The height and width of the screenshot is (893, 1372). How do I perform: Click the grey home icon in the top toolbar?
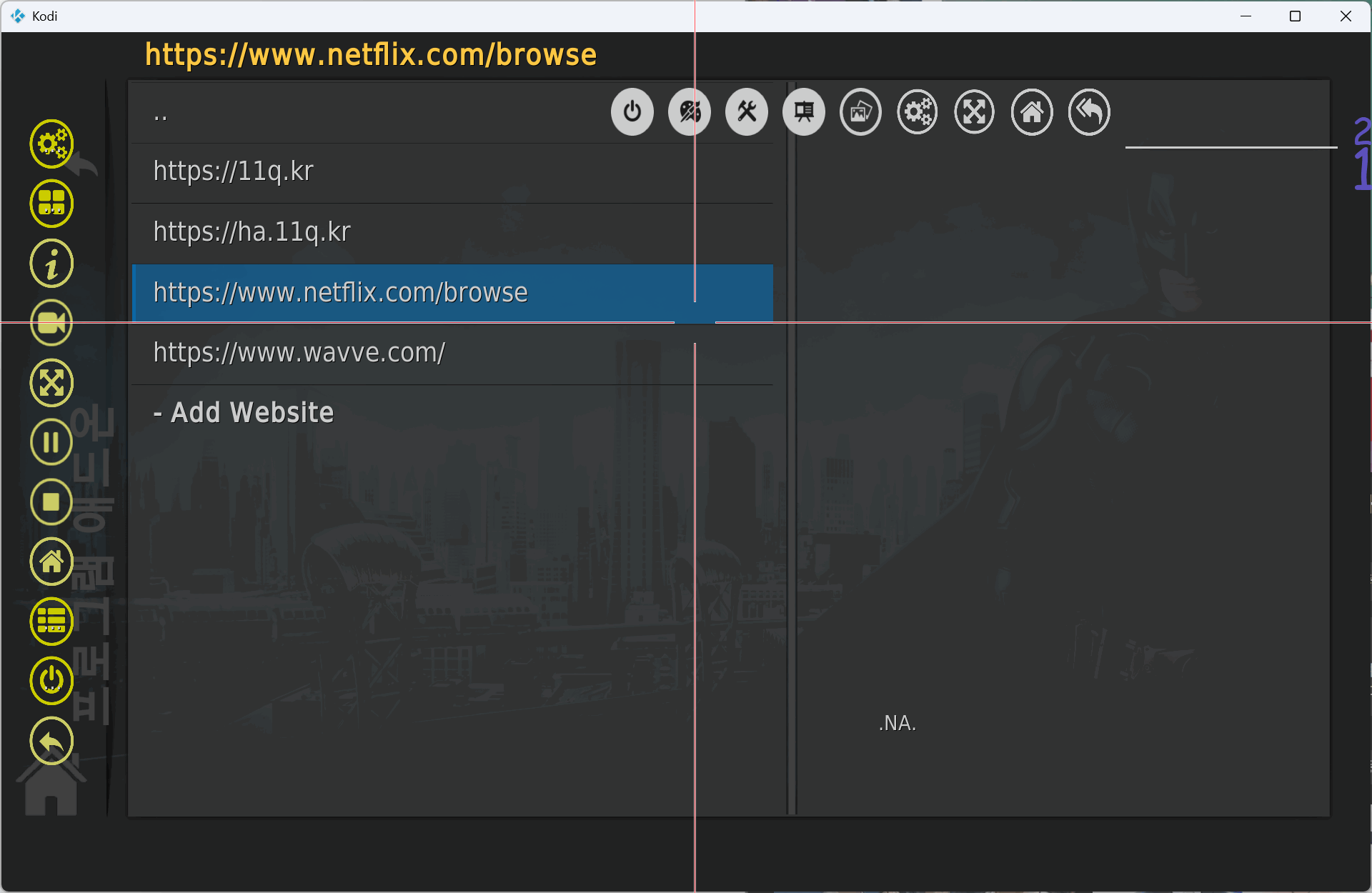pyautogui.click(x=1032, y=112)
